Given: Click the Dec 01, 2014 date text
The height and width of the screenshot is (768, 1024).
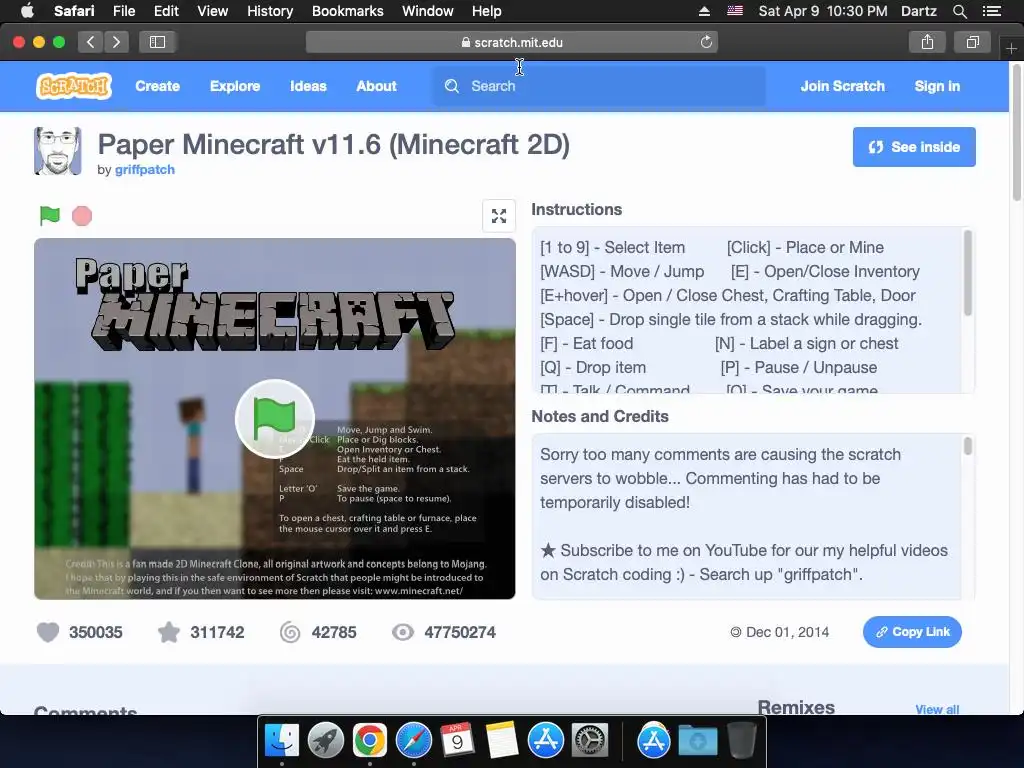Looking at the screenshot, I should [787, 632].
